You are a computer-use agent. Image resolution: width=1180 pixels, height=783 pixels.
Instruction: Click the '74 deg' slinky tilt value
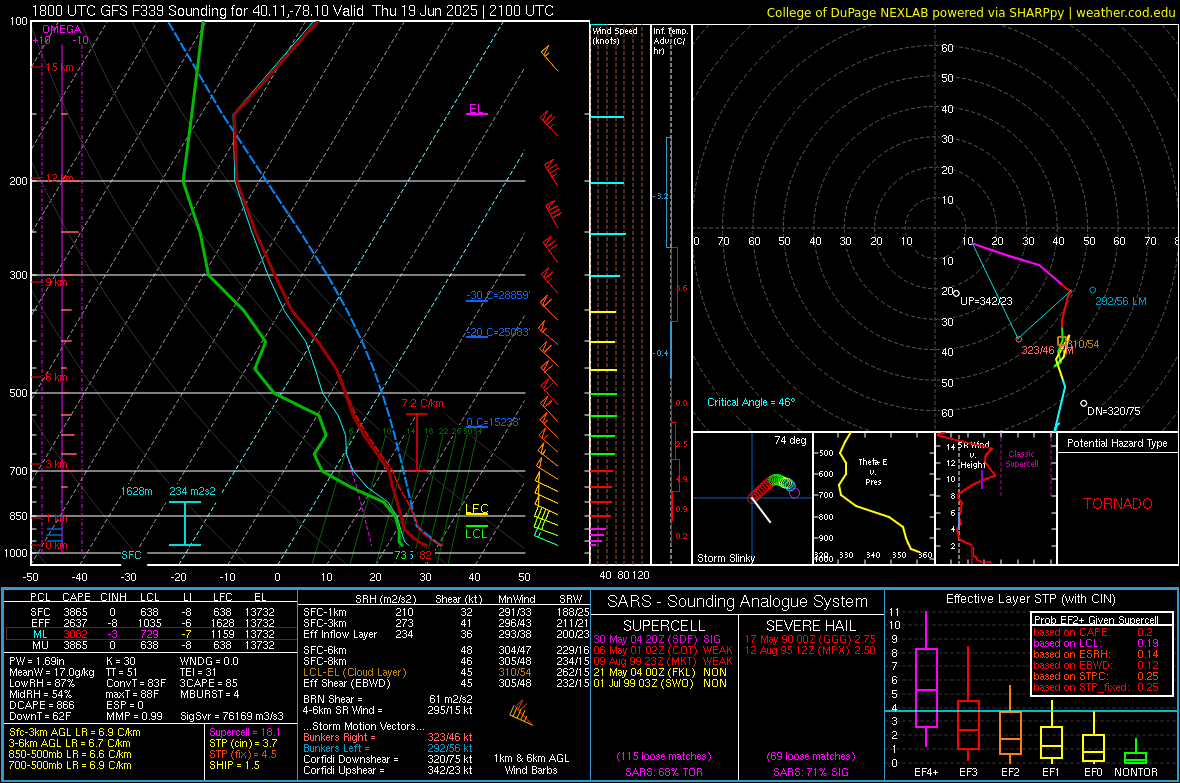pos(790,440)
